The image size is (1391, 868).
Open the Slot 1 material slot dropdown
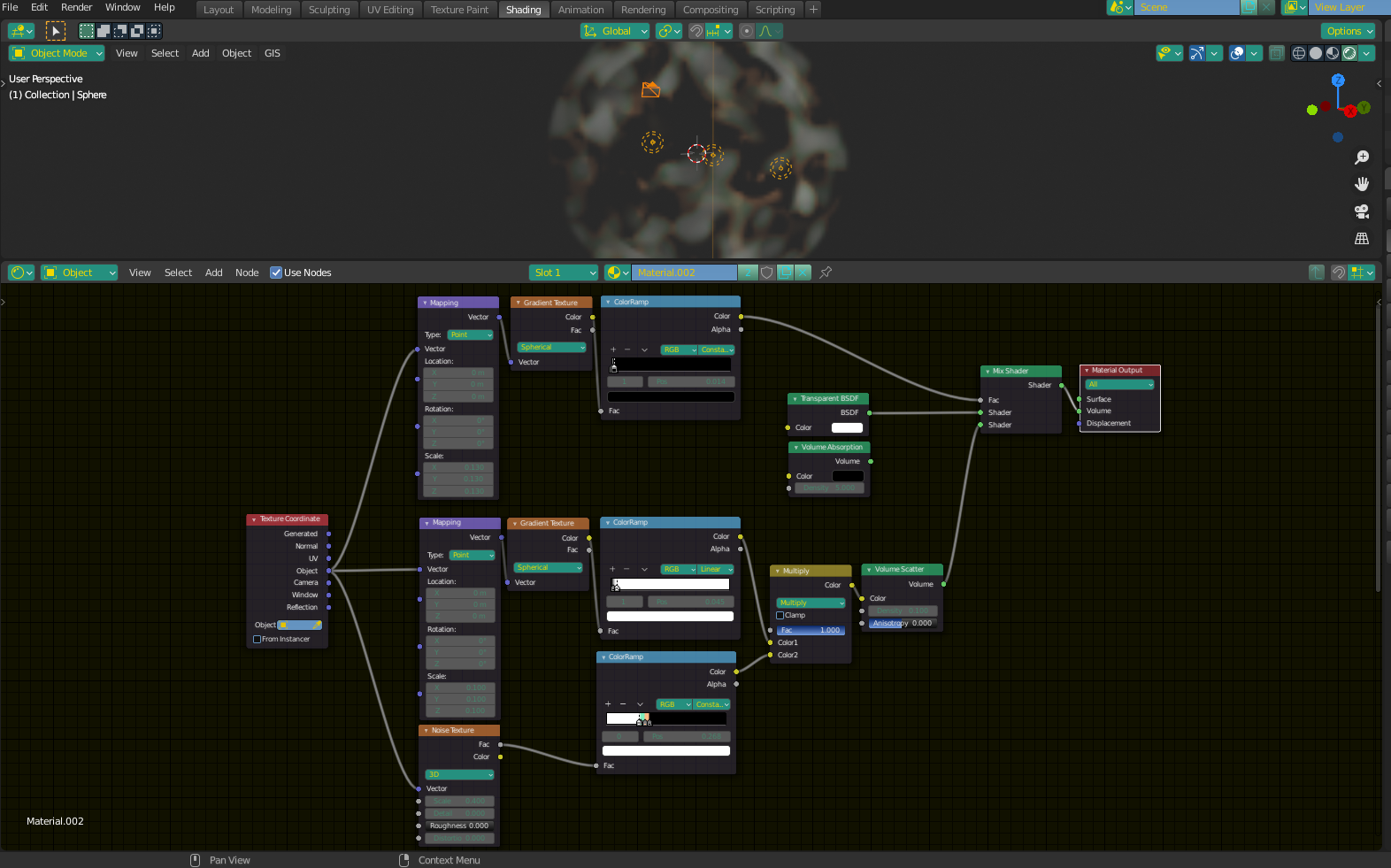564,273
